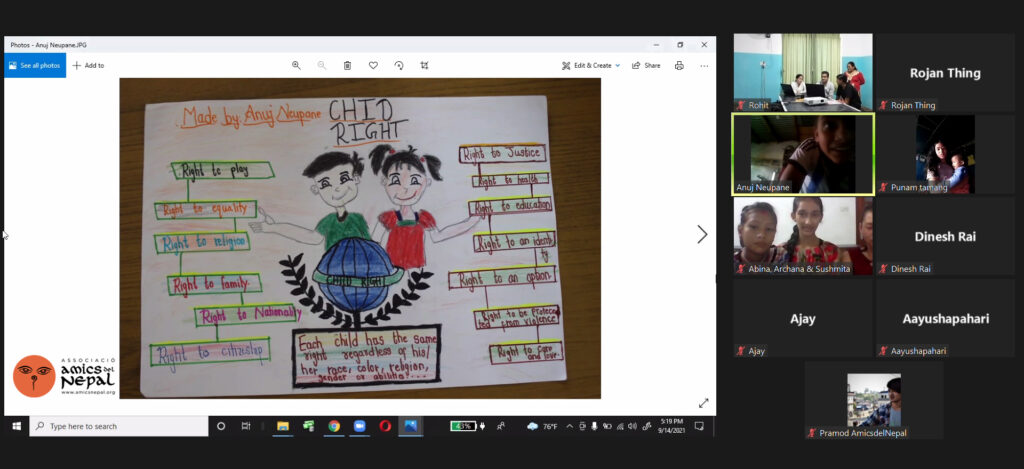Click the muted mic icon beside Rohit
Image resolution: width=1024 pixels, height=469 pixels.
click(741, 105)
